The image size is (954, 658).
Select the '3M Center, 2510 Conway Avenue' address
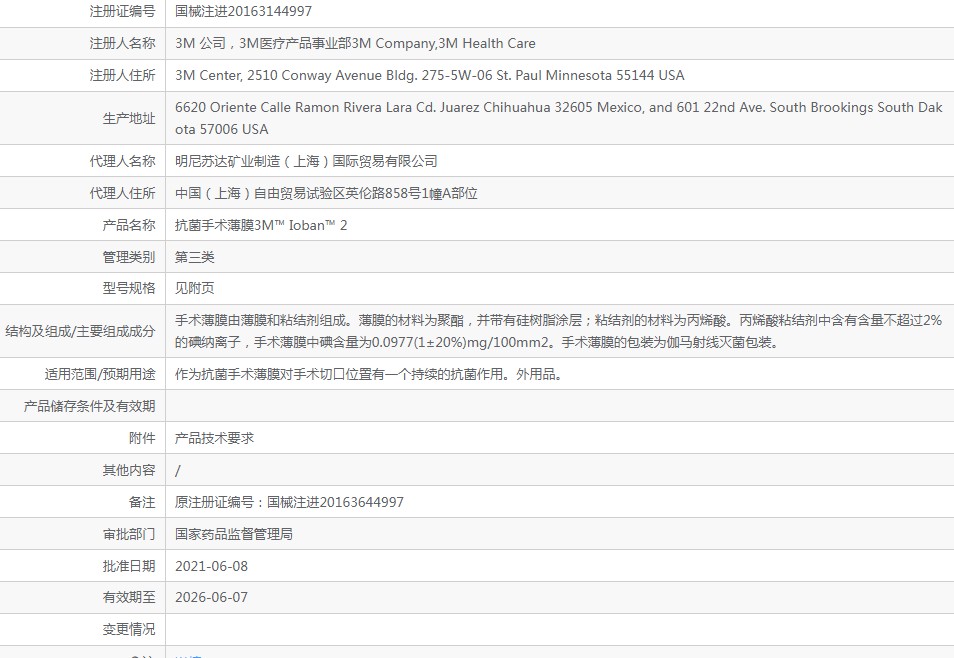[x=430, y=75]
